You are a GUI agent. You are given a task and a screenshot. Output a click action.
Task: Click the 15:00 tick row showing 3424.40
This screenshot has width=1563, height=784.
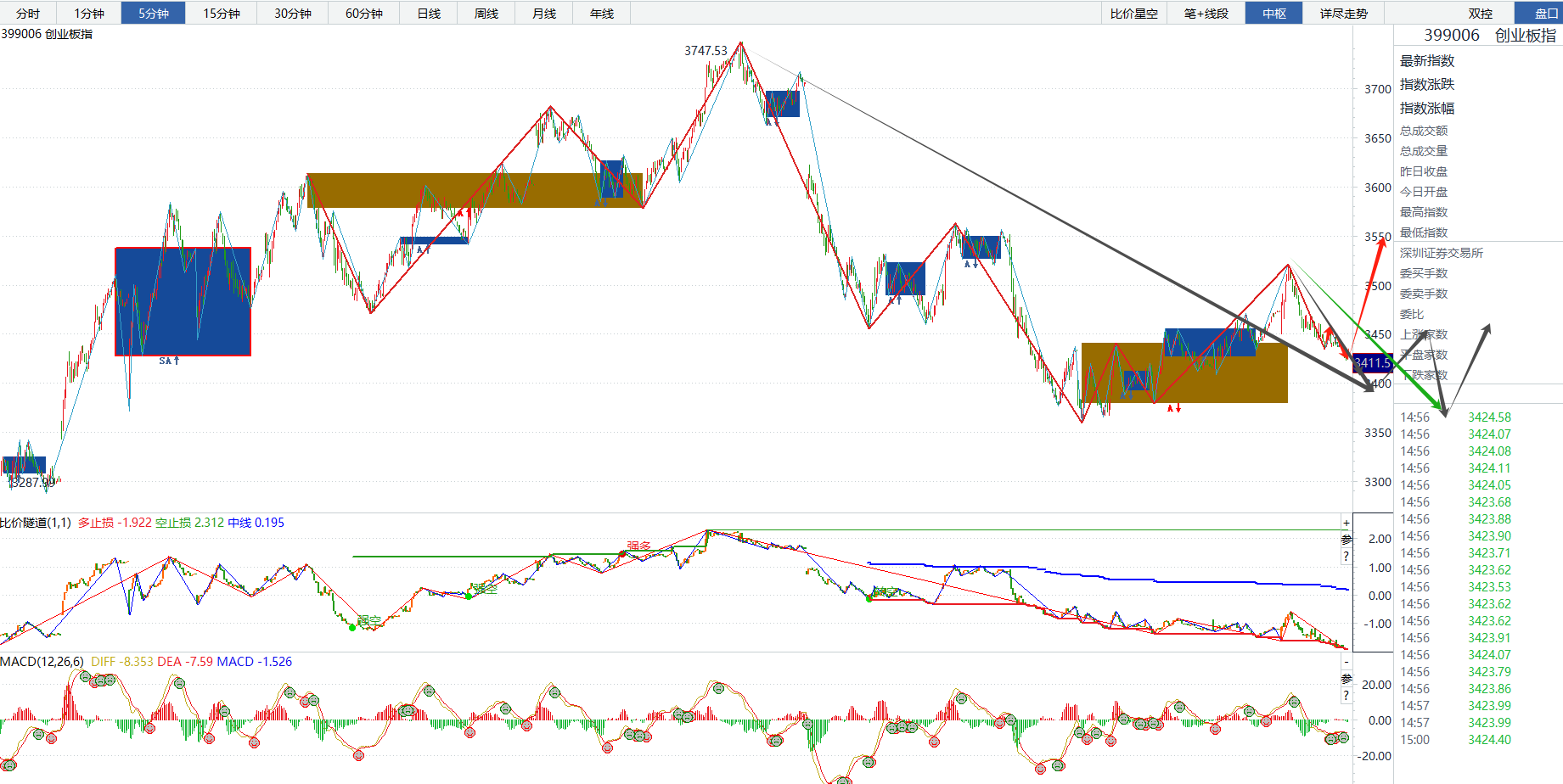tap(1456, 740)
